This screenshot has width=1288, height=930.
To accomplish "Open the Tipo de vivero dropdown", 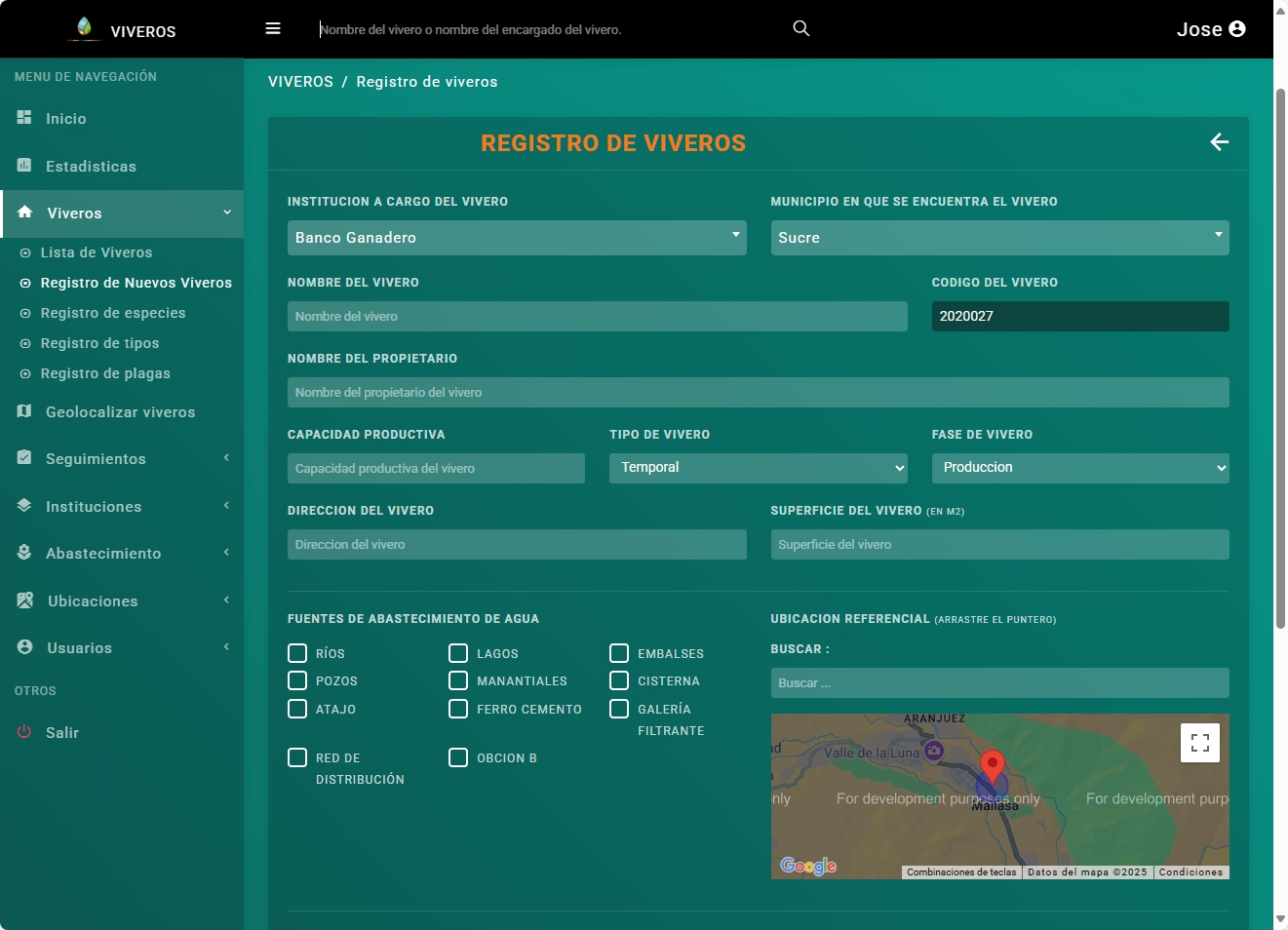I will pos(758,468).
